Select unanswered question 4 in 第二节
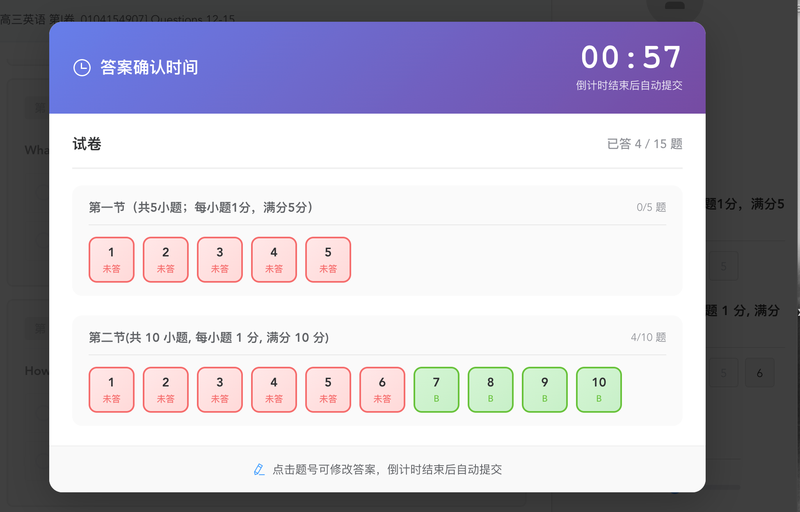800x512 pixels. (x=274, y=390)
